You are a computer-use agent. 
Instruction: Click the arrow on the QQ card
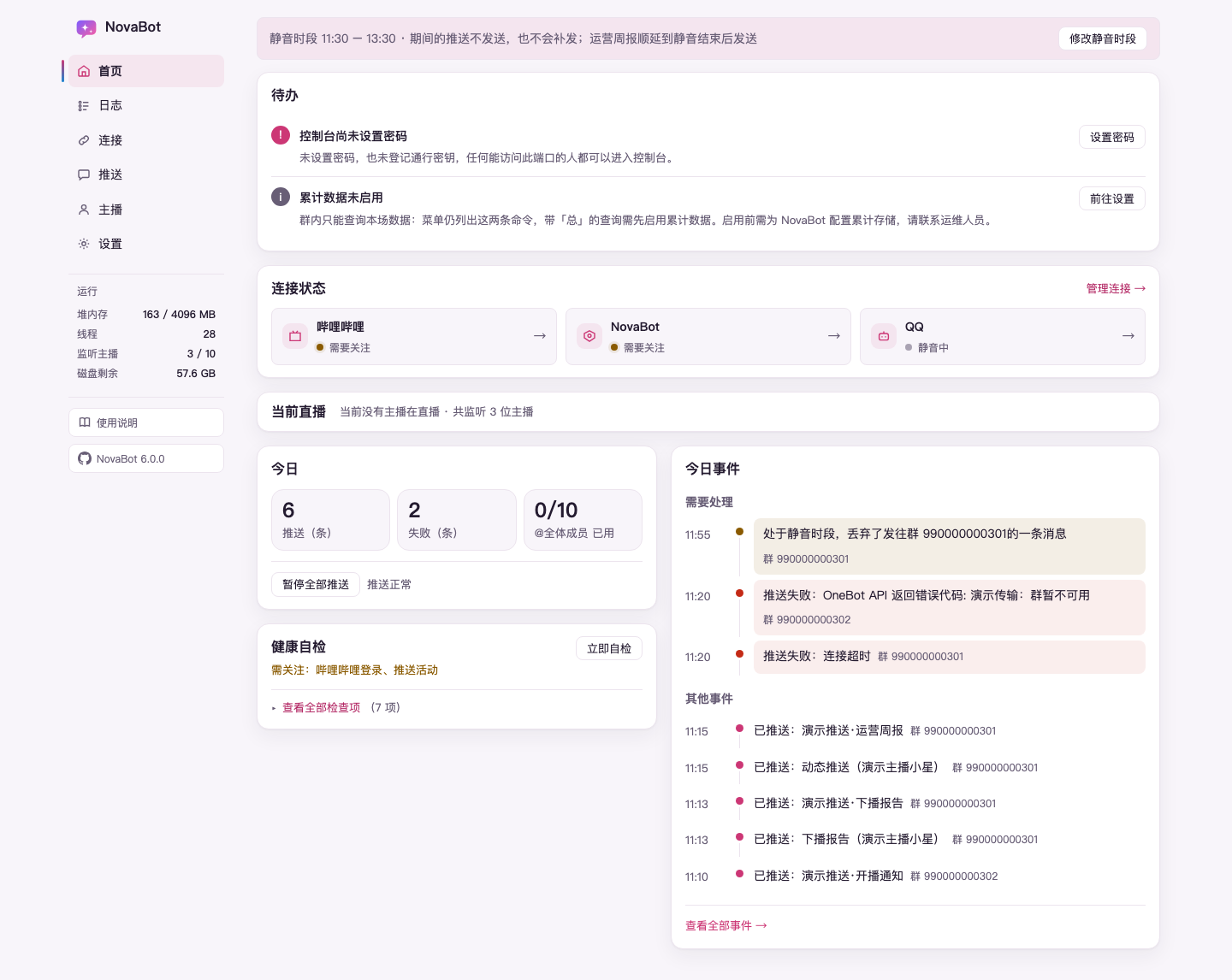point(1128,336)
